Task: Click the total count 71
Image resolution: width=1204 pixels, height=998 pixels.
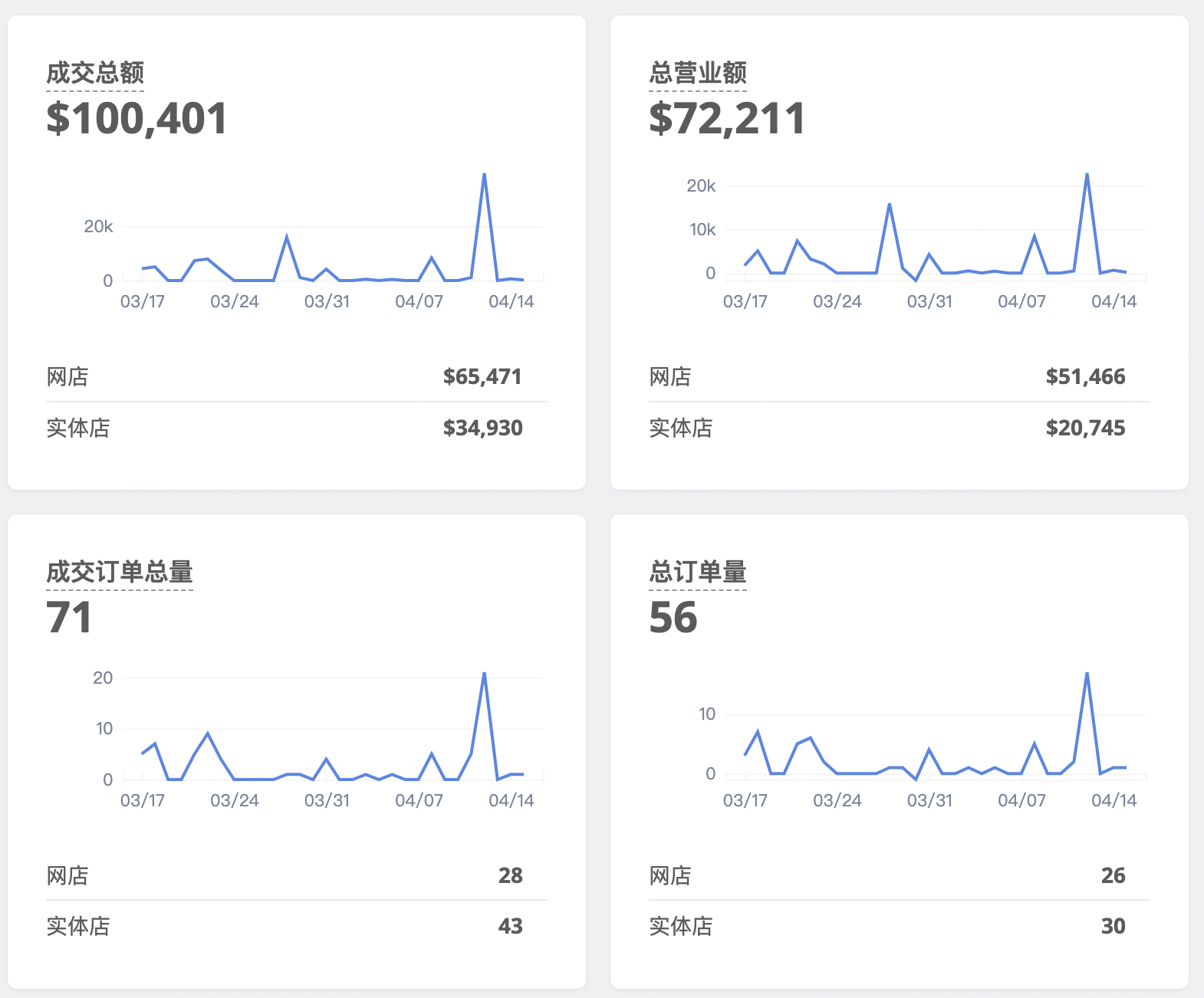Action: click(x=69, y=618)
